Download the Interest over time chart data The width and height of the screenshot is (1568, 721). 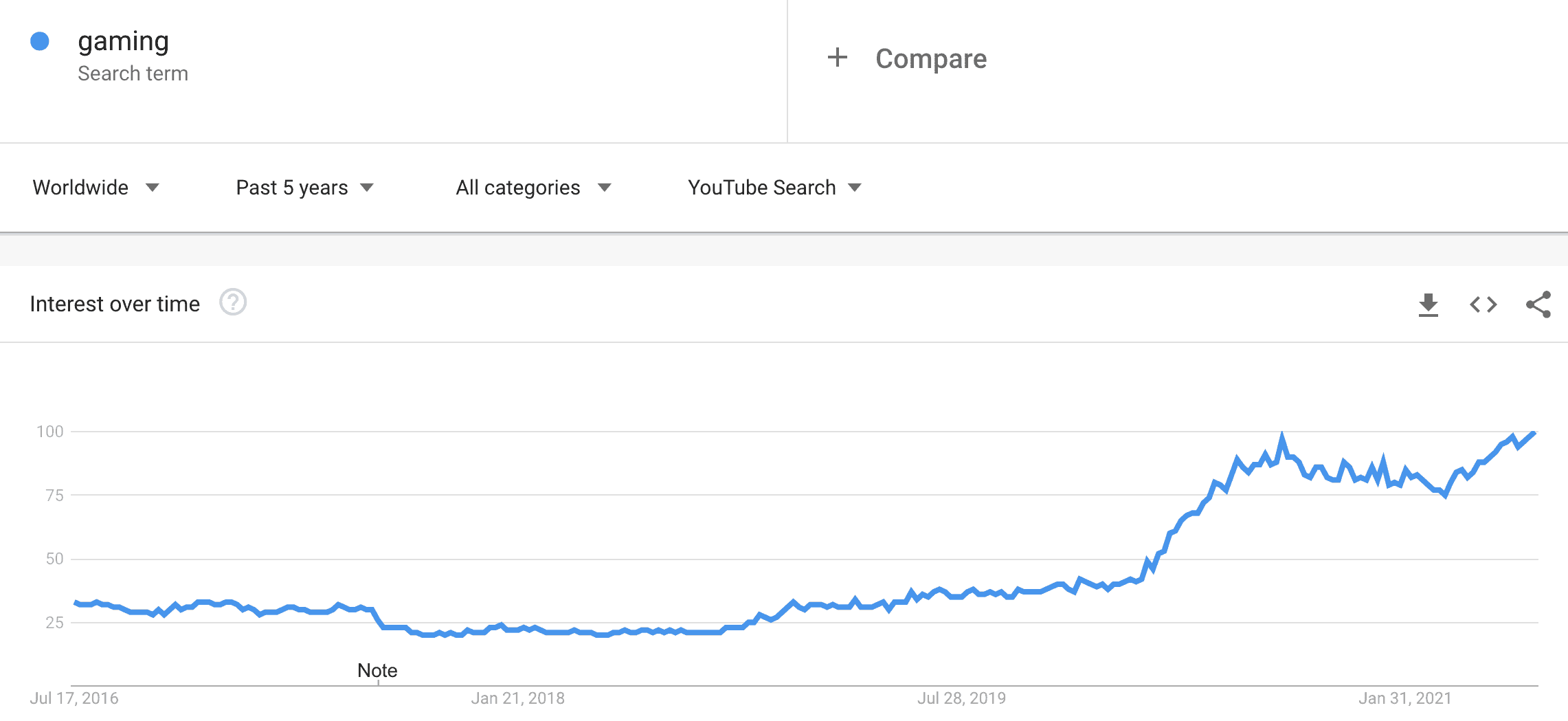1428,304
